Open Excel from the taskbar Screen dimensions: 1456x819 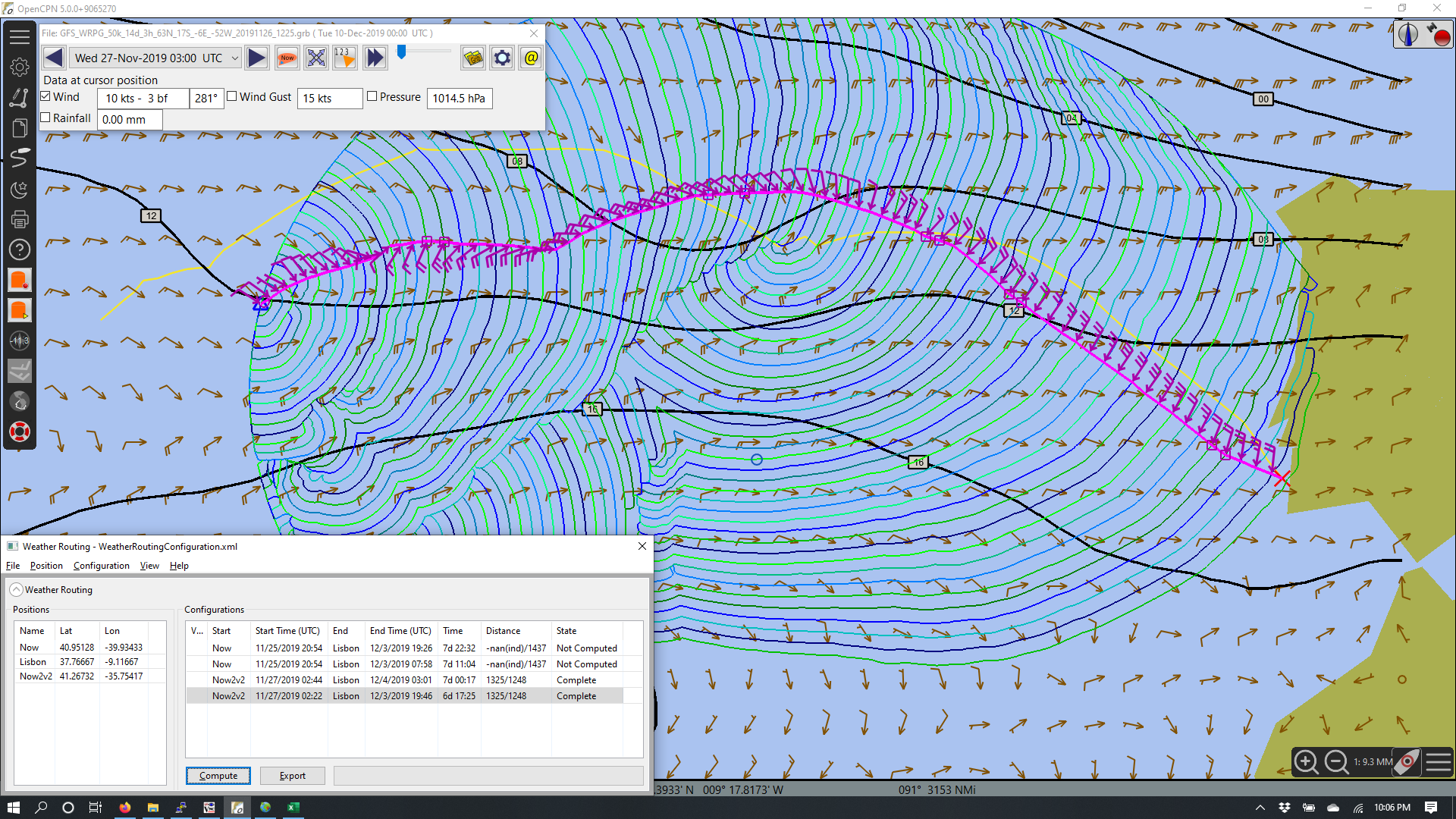pos(293,808)
